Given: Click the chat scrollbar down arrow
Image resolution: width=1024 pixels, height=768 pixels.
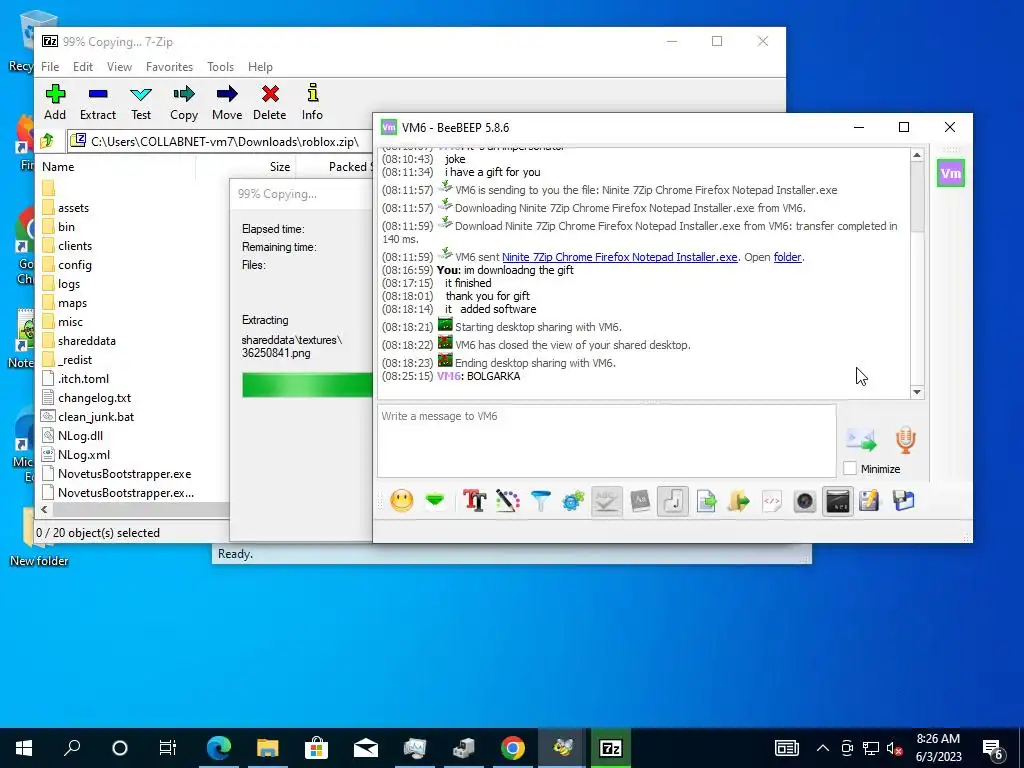Looking at the screenshot, I should point(917,392).
